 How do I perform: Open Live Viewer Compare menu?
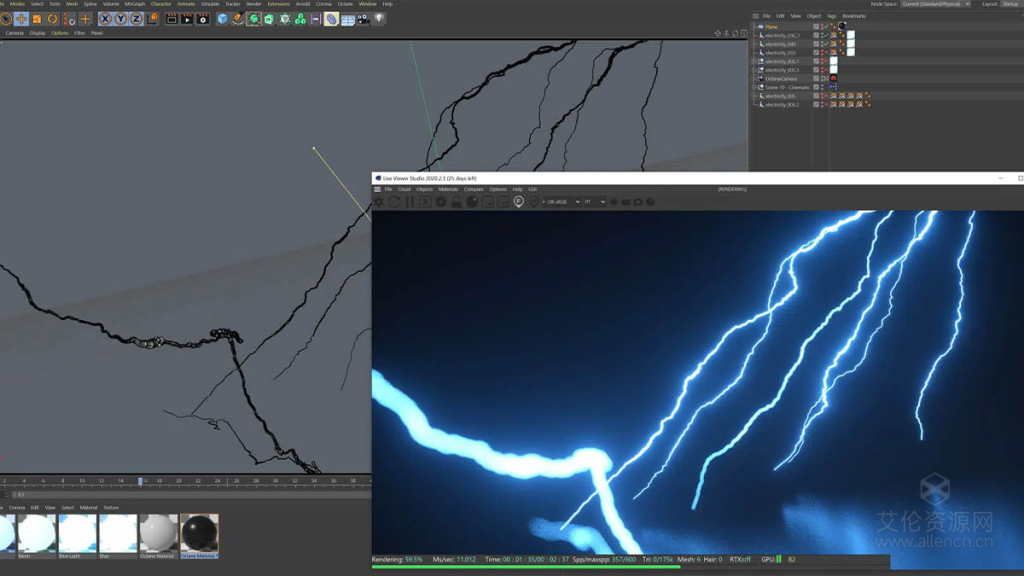point(473,189)
